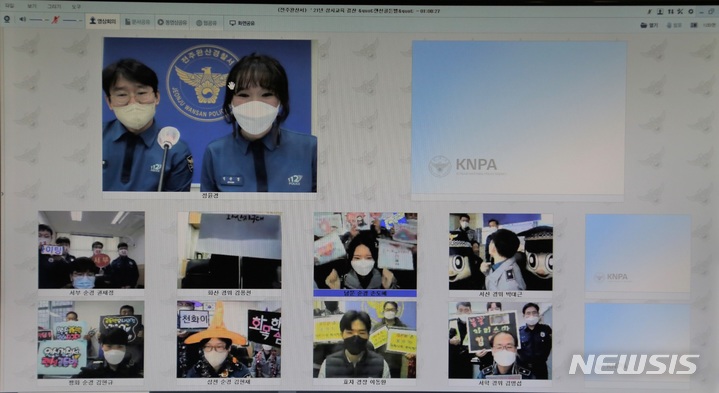Viewport: 719px width, 393px height.
Task: Open the 동영상공유 video sharing tab
Action: (172, 22)
